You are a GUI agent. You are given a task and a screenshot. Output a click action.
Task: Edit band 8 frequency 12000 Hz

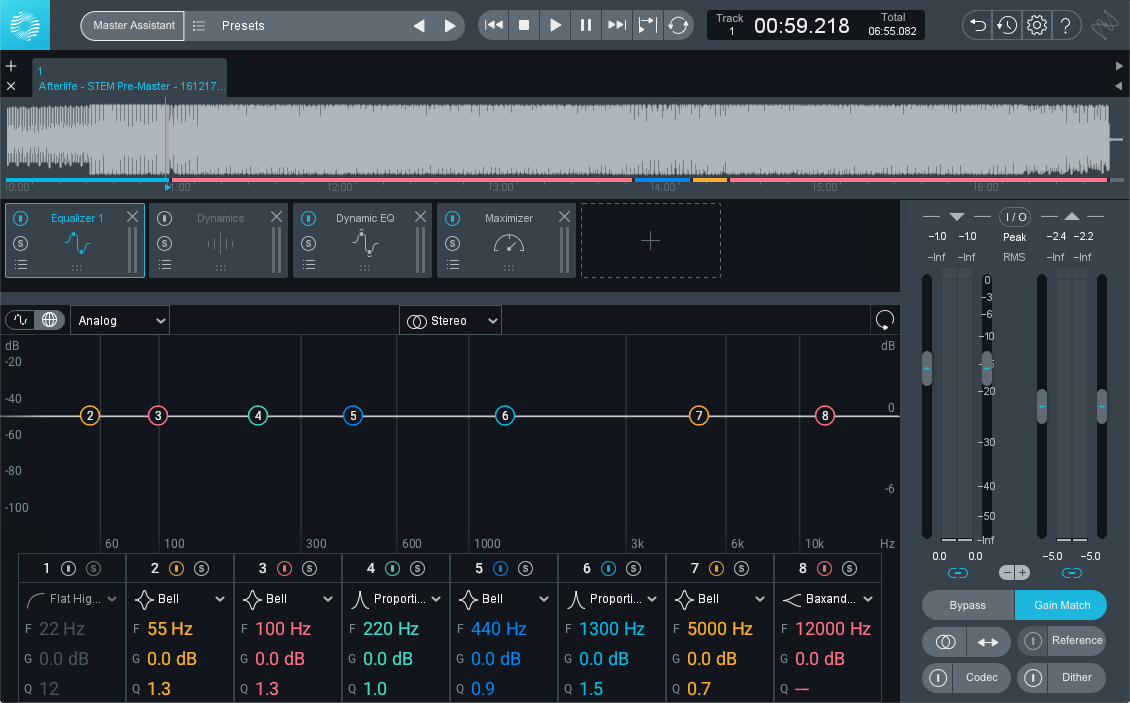(x=833, y=629)
